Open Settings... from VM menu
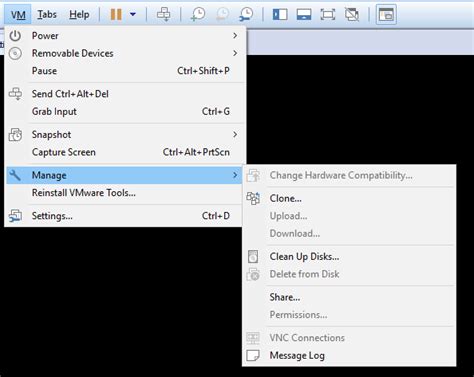 click(125, 216)
